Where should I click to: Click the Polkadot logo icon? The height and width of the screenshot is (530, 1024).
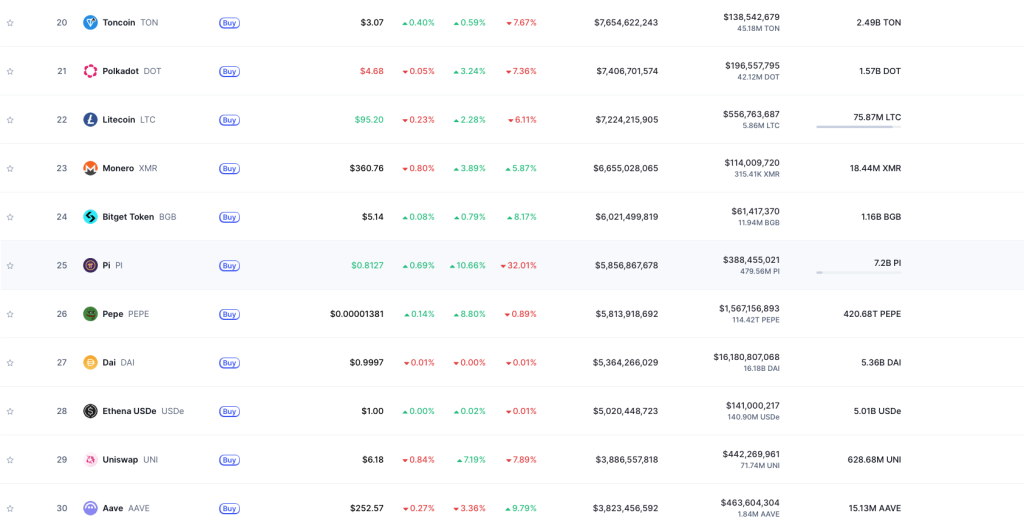click(90, 71)
